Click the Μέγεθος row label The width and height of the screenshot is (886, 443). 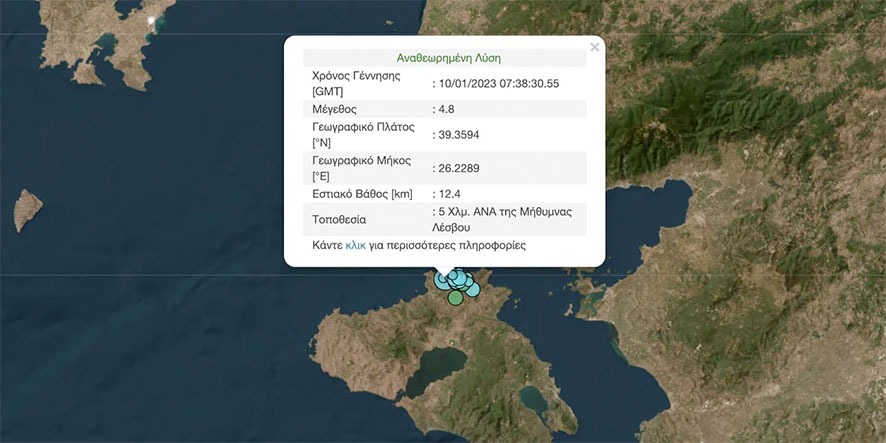click(335, 109)
